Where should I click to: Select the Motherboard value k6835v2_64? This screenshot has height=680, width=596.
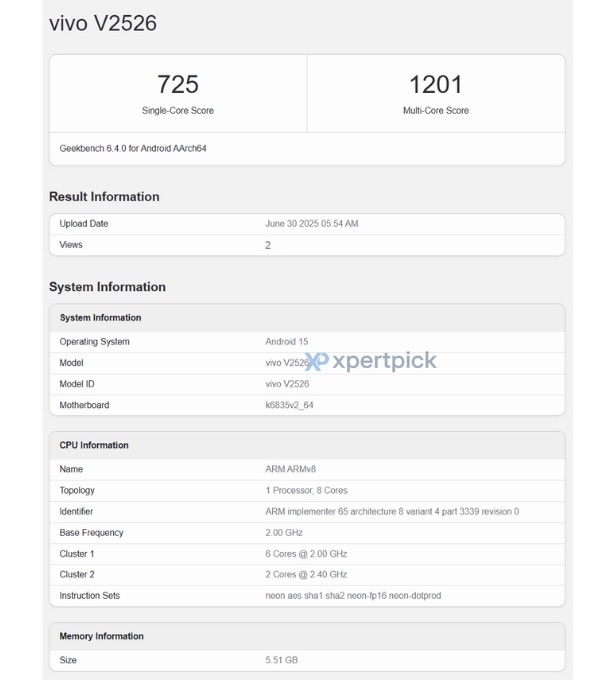coord(289,405)
